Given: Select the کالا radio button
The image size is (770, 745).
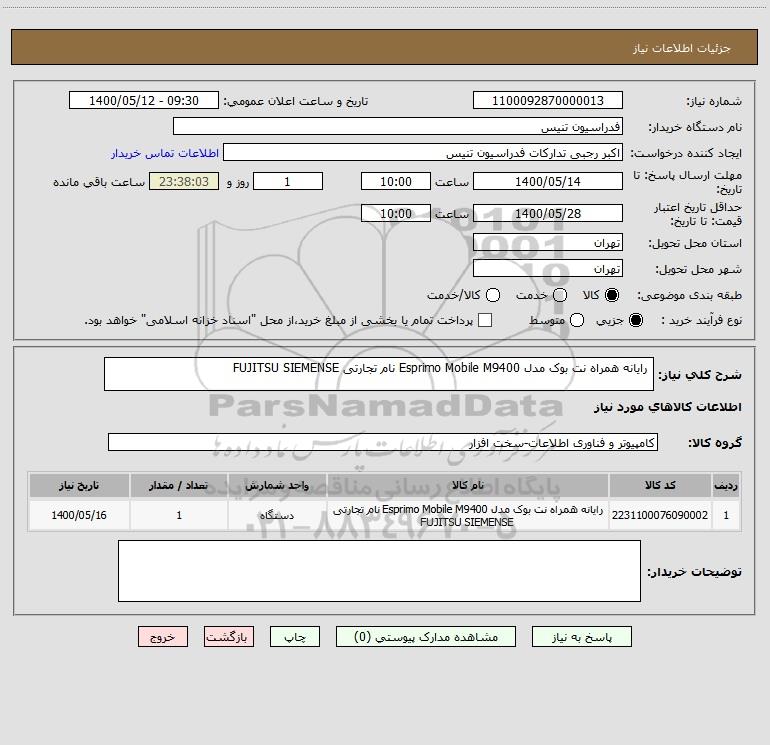Looking at the screenshot, I should coord(612,295).
